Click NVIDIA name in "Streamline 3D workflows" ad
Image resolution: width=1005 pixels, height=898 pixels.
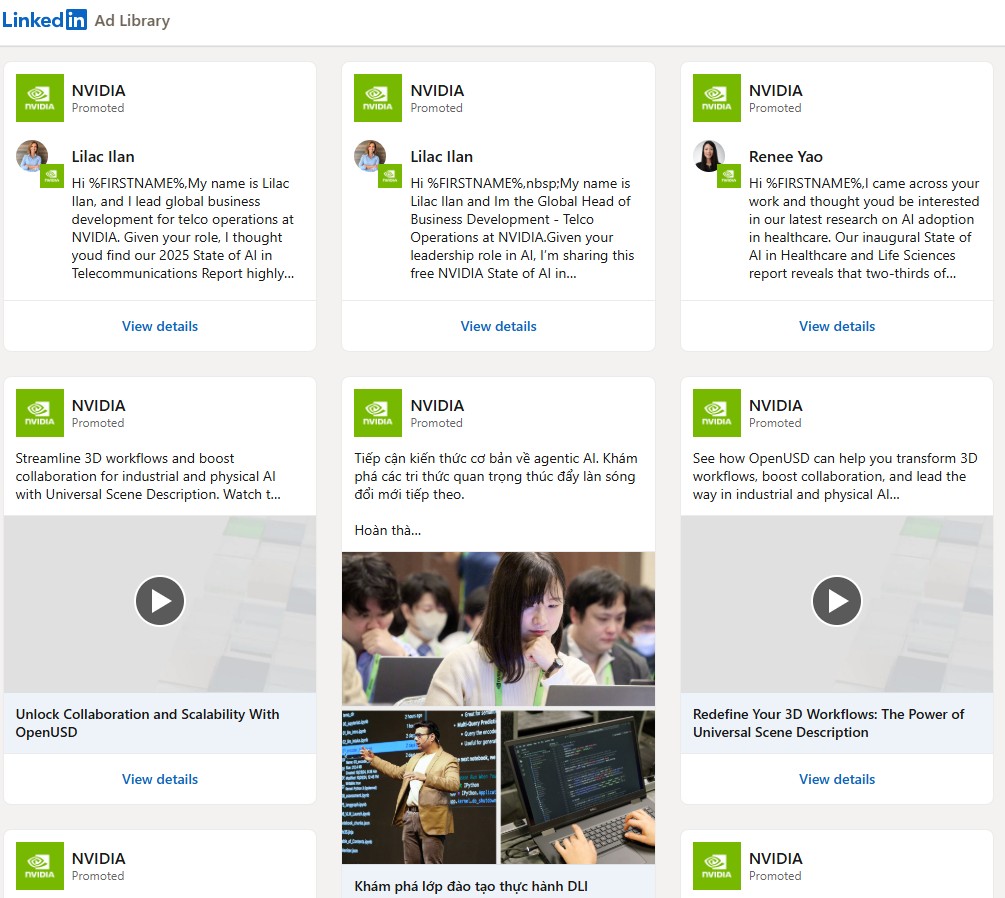pyautogui.click(x=99, y=406)
